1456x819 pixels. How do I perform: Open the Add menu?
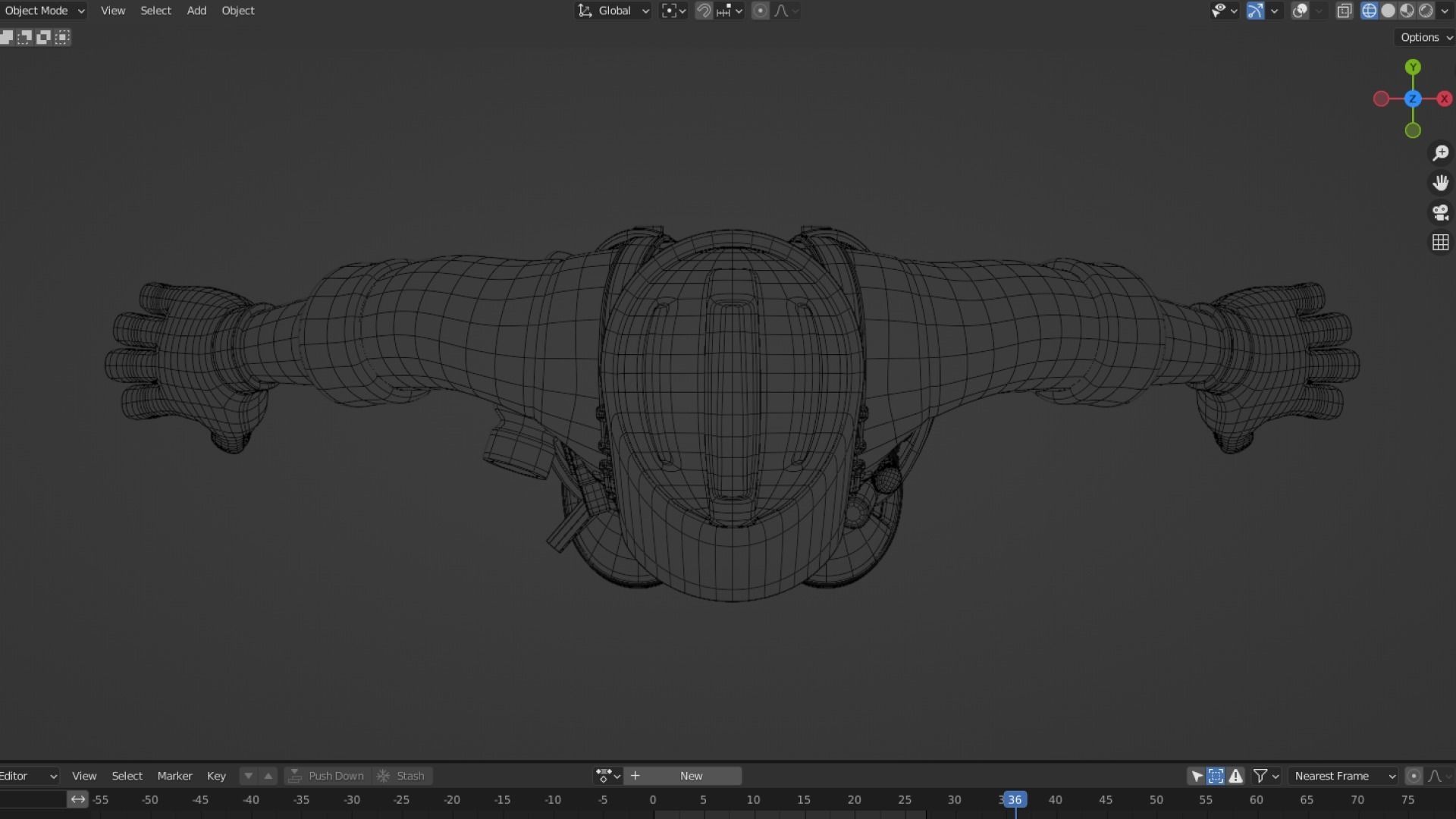tap(196, 11)
